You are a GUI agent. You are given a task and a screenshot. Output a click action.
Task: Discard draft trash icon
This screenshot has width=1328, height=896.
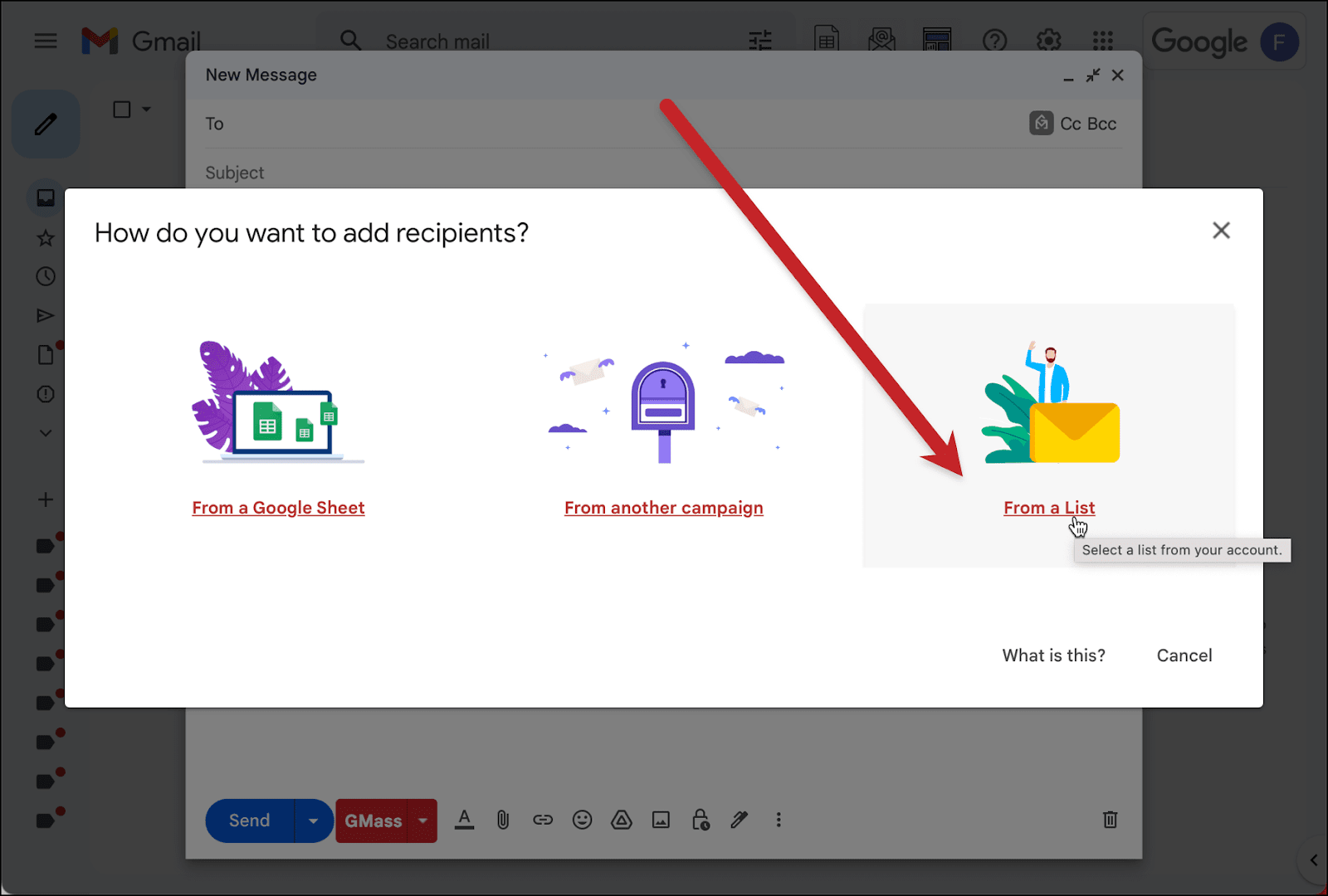(1110, 820)
